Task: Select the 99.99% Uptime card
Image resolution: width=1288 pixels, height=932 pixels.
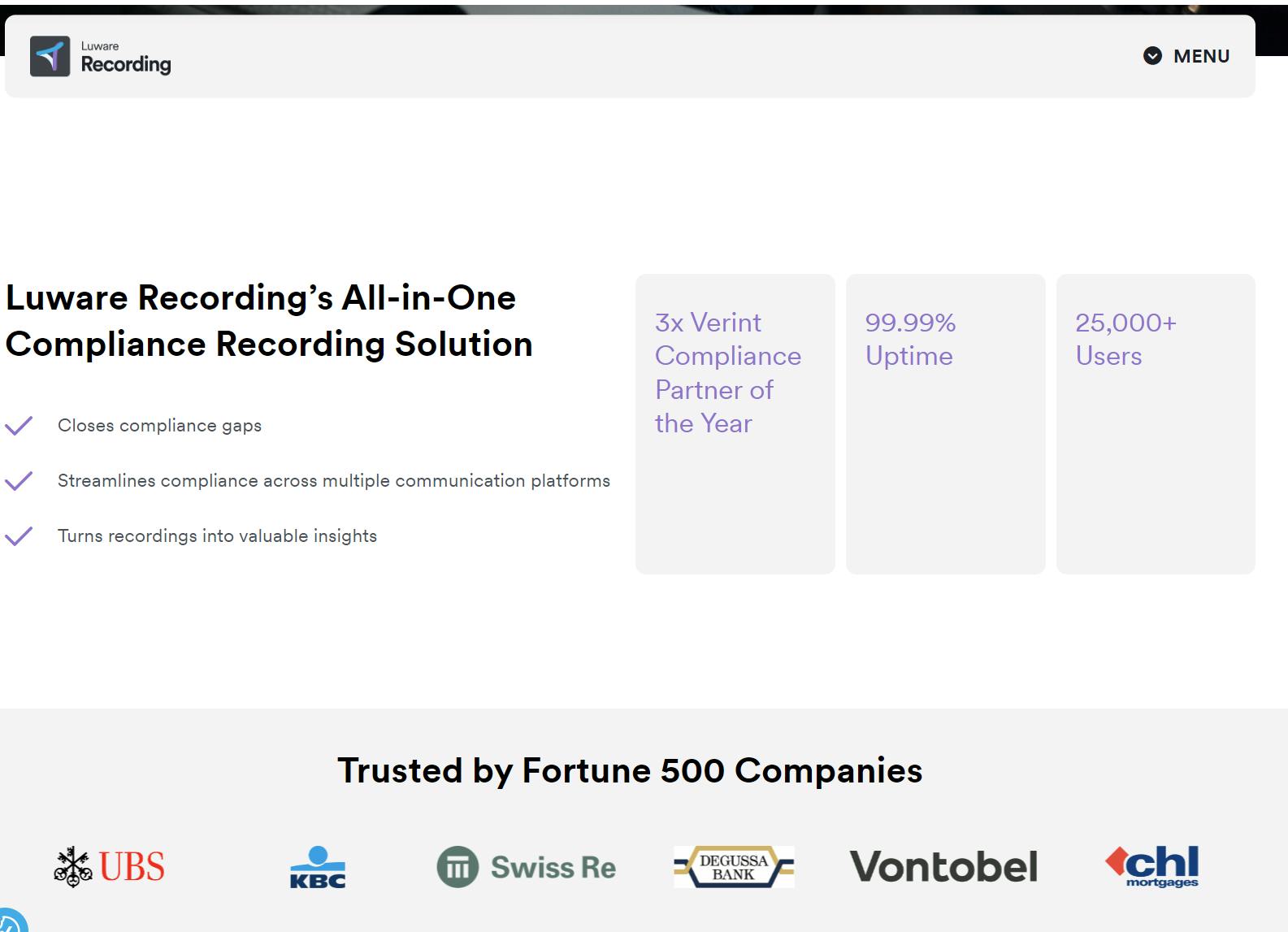Action: pos(945,423)
